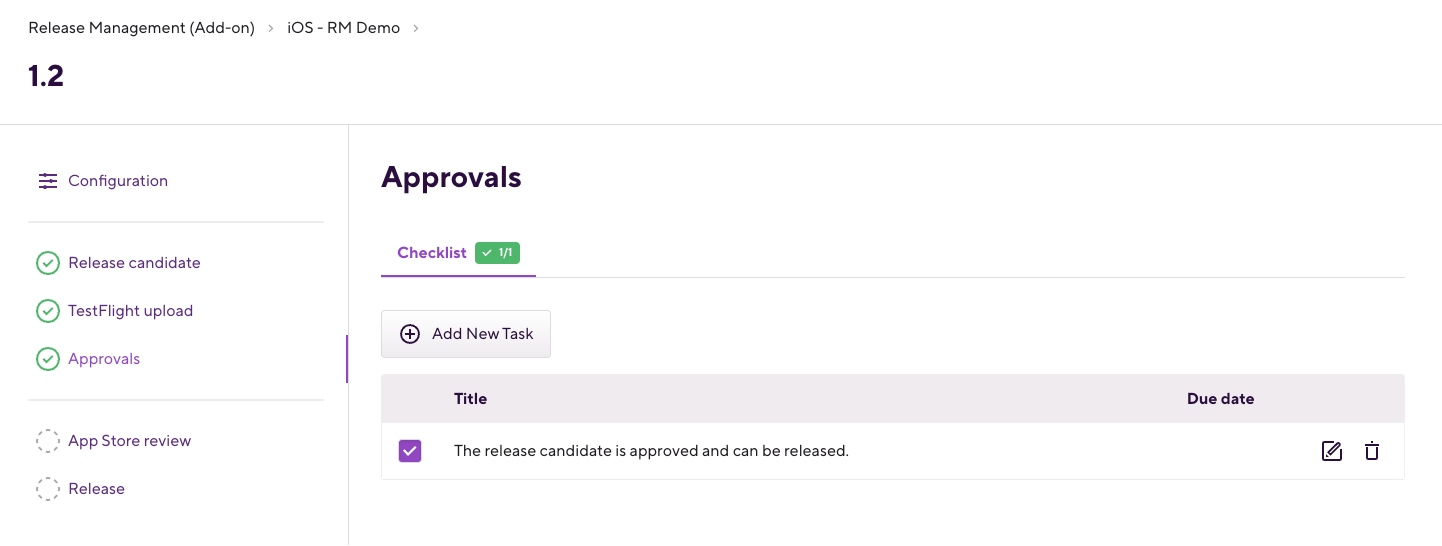The height and width of the screenshot is (546, 1442).
Task: Switch to the Checklist tab
Action: (x=432, y=253)
